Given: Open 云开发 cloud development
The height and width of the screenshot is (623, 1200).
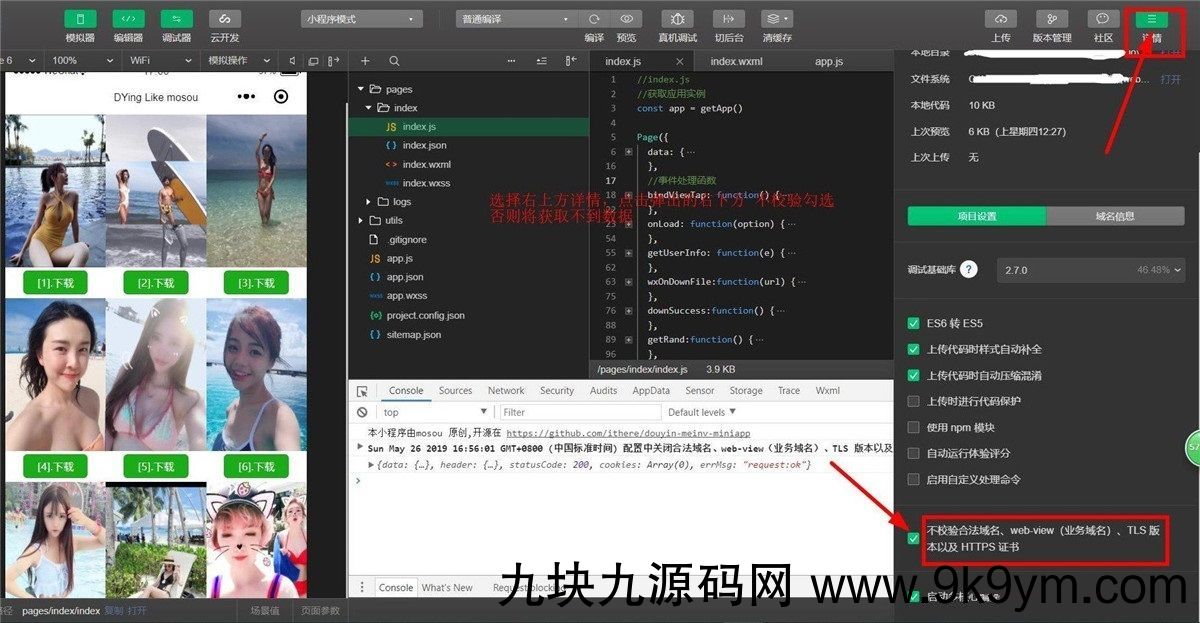Looking at the screenshot, I should pos(224,19).
